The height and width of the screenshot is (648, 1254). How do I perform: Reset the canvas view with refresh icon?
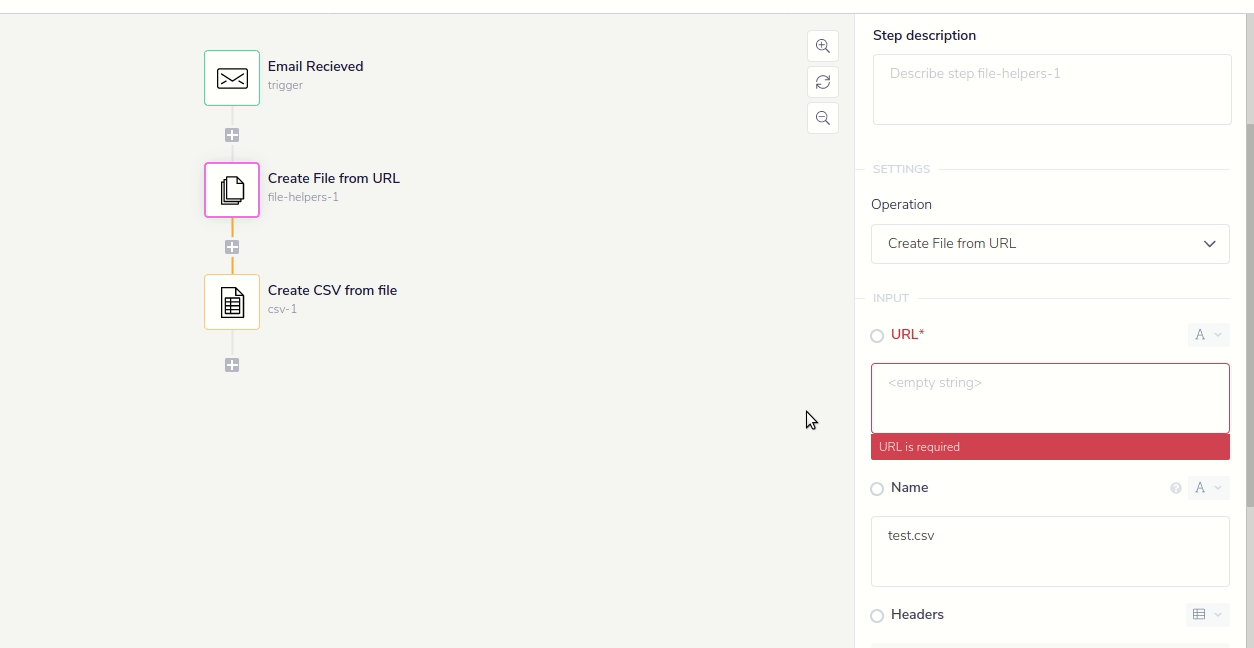click(x=823, y=82)
